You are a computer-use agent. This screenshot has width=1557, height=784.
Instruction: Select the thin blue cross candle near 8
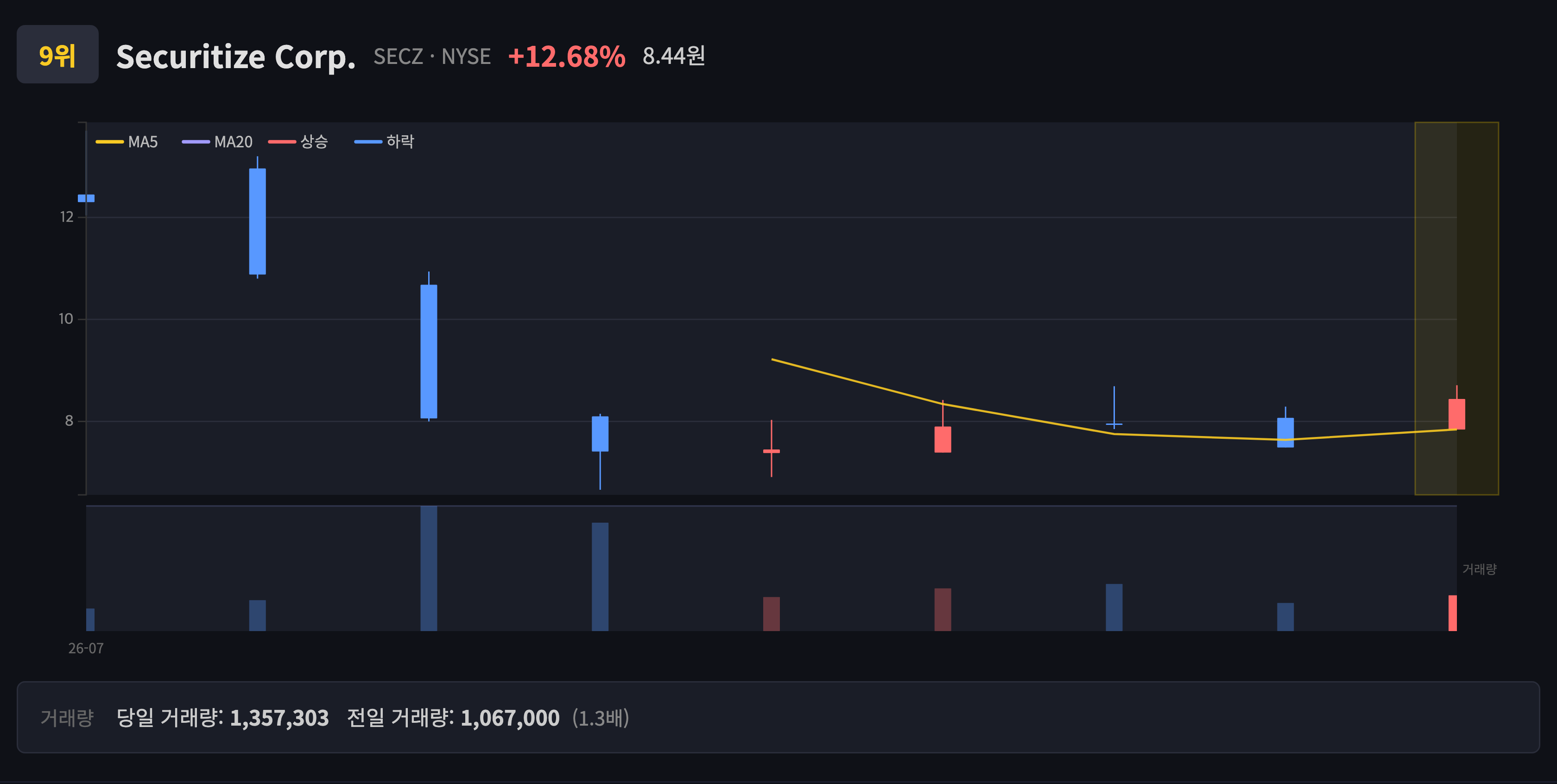(1114, 424)
